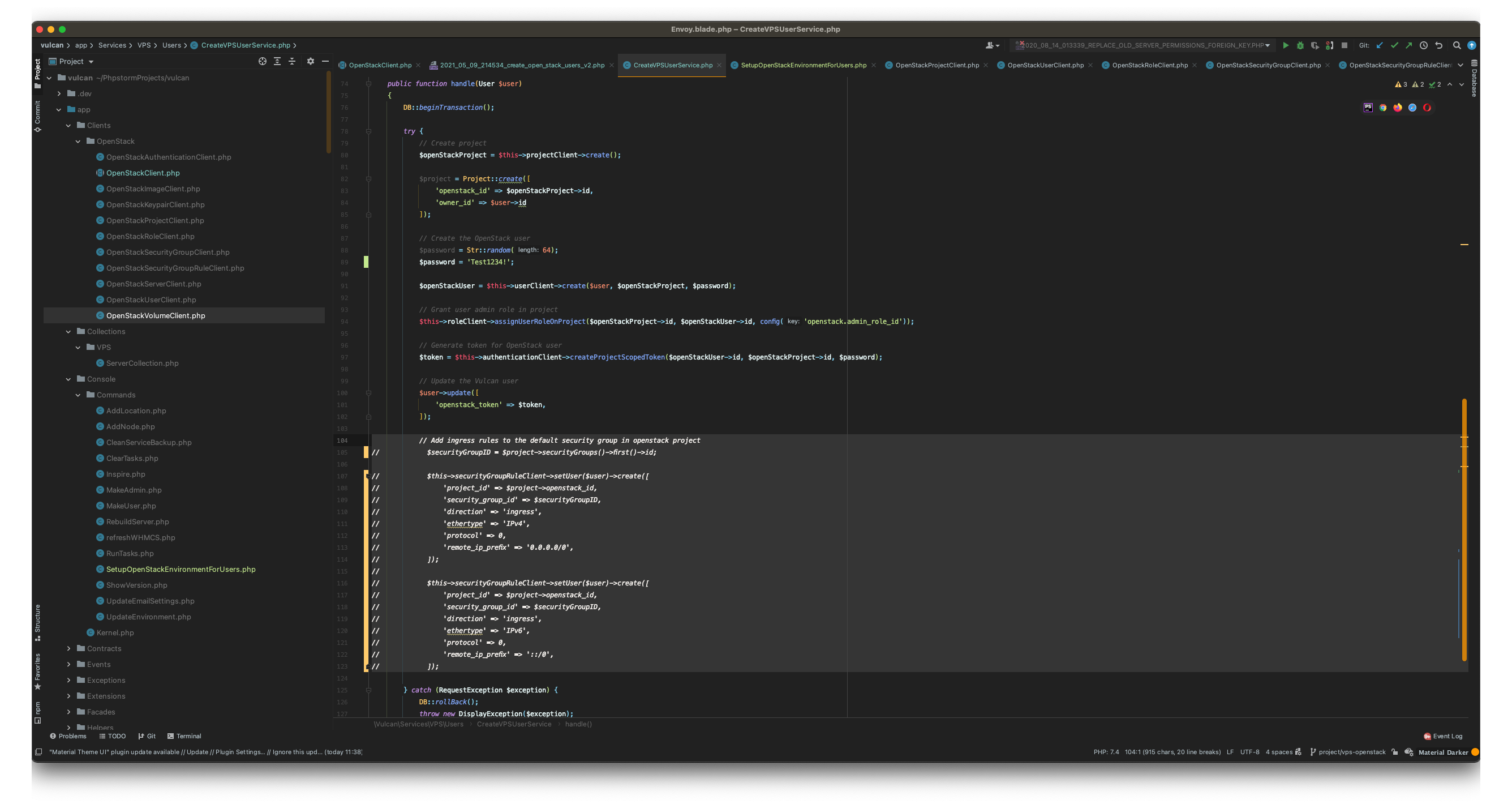Toggle tool windows quick access button
1512x804 pixels.
(38, 752)
